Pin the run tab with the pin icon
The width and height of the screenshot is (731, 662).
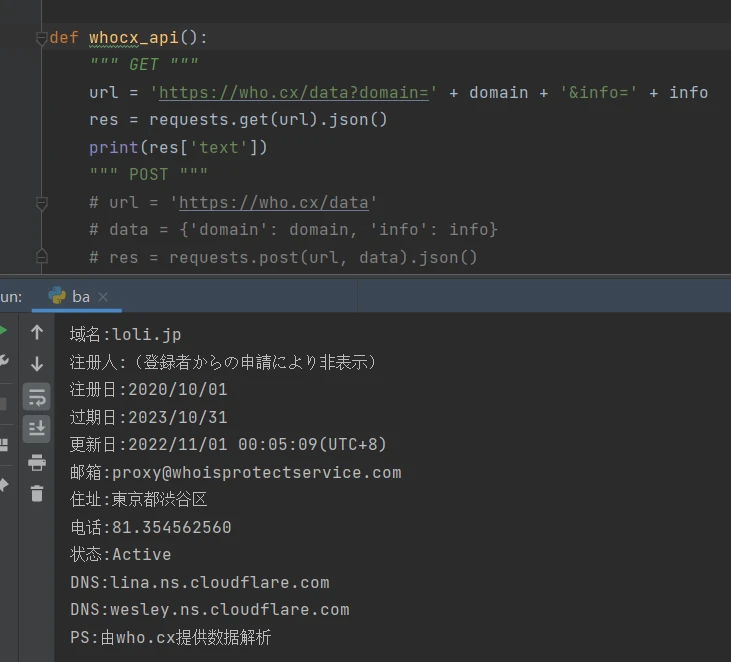(x=3, y=485)
